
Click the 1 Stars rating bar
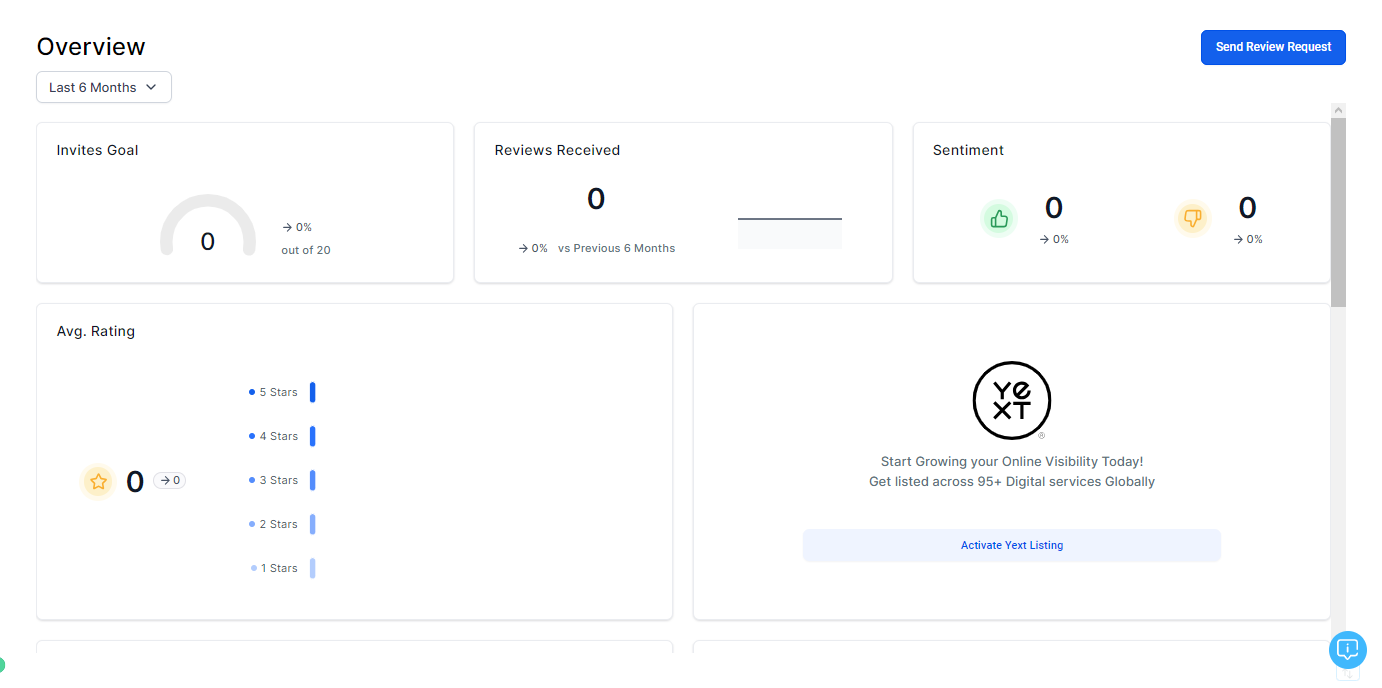pos(313,568)
